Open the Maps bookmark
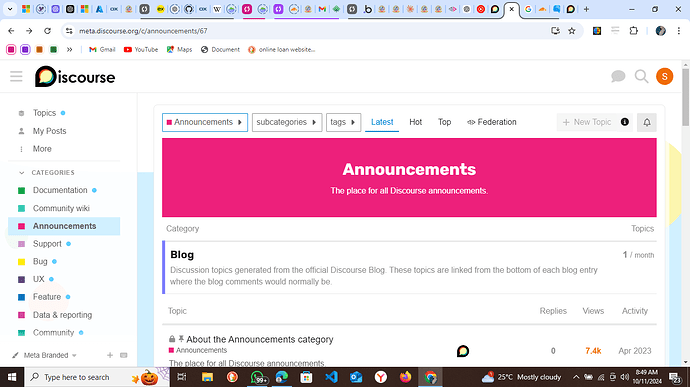The width and height of the screenshot is (690, 387). [x=180, y=50]
